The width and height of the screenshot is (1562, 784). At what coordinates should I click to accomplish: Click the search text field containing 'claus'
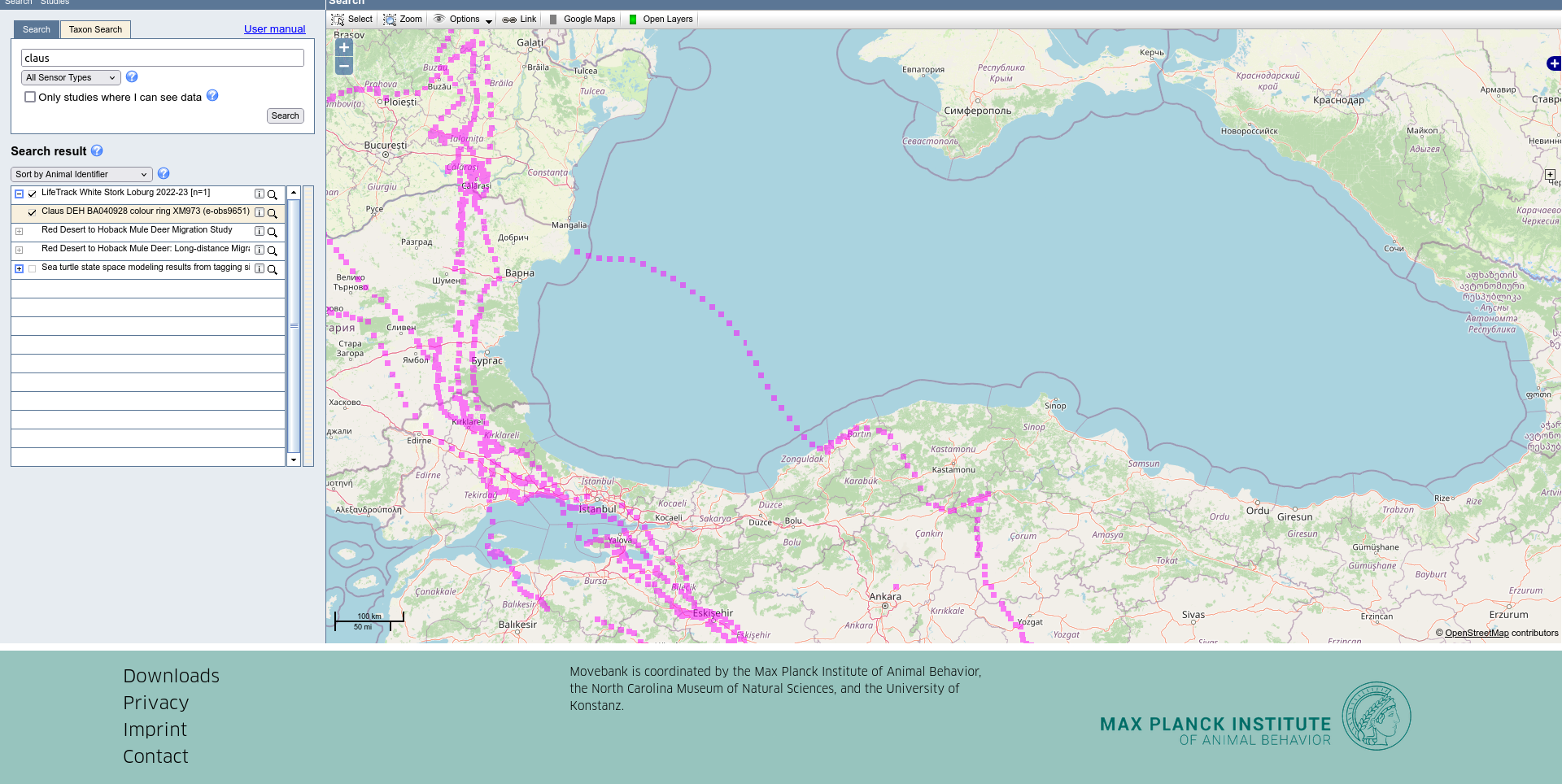163,58
